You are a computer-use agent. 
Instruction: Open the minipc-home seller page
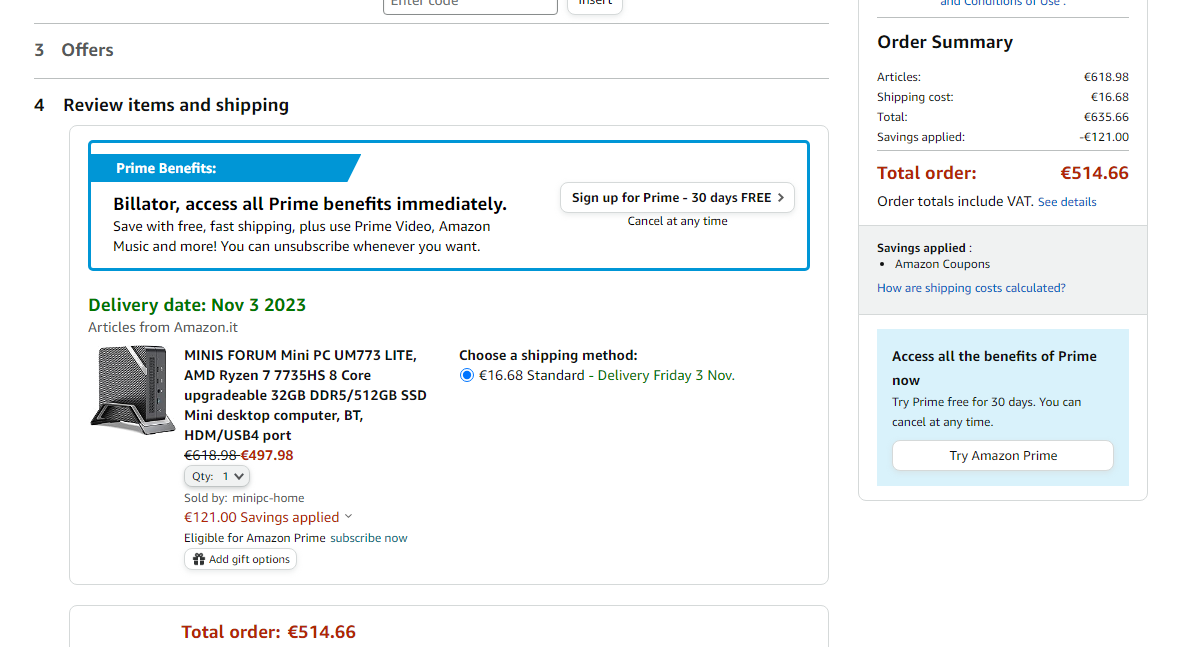pyautogui.click(x=268, y=498)
